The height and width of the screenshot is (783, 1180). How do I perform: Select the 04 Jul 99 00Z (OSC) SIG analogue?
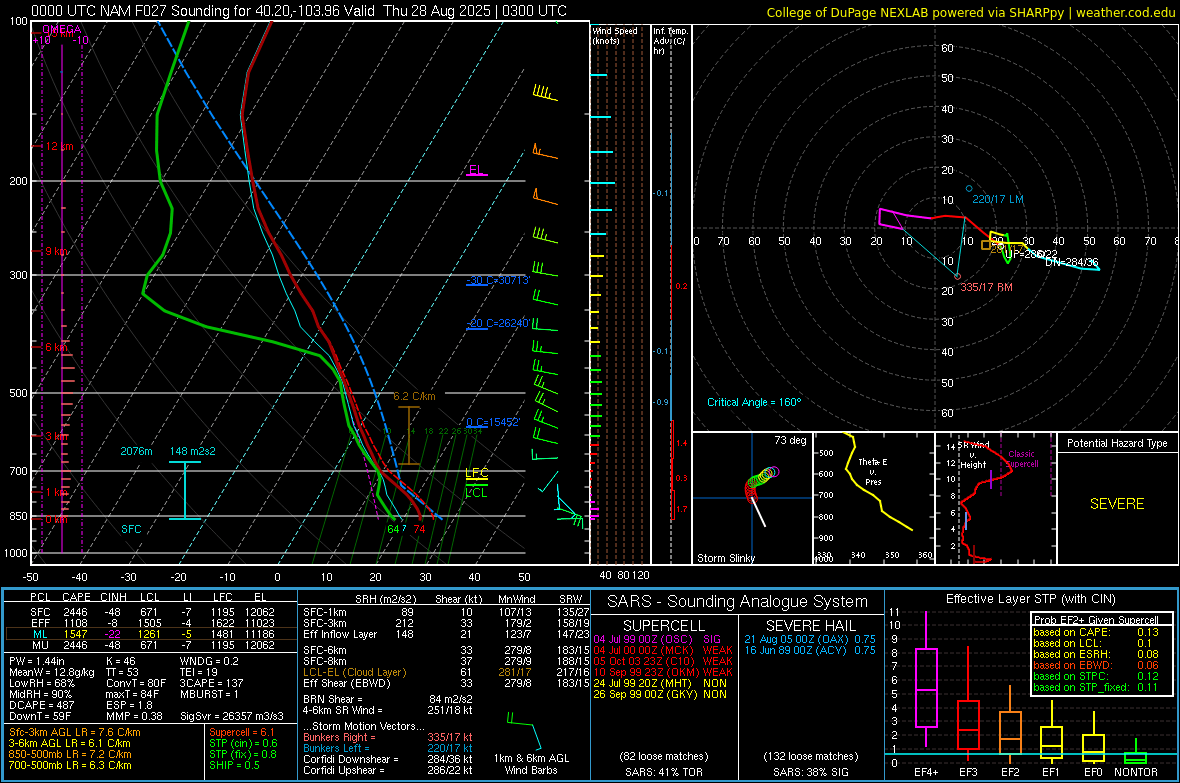coord(657,639)
